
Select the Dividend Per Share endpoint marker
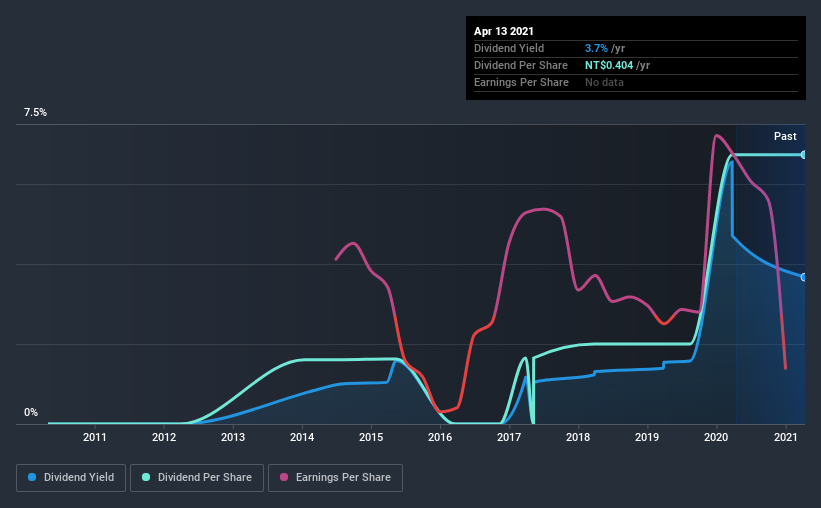[x=804, y=154]
